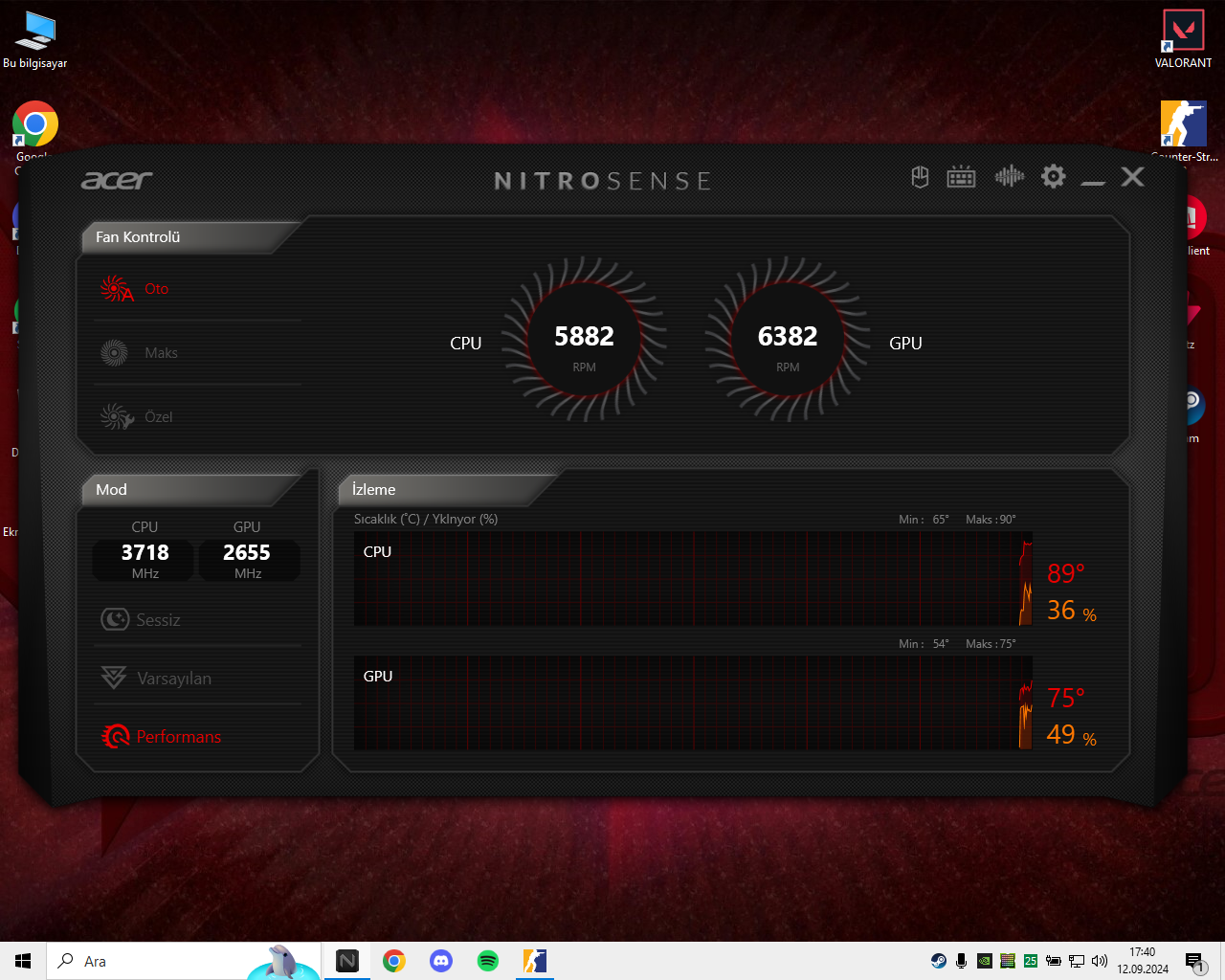Click the CPU 3718 MHz frequency readout
Screen dimensions: 1225x980
(x=145, y=560)
